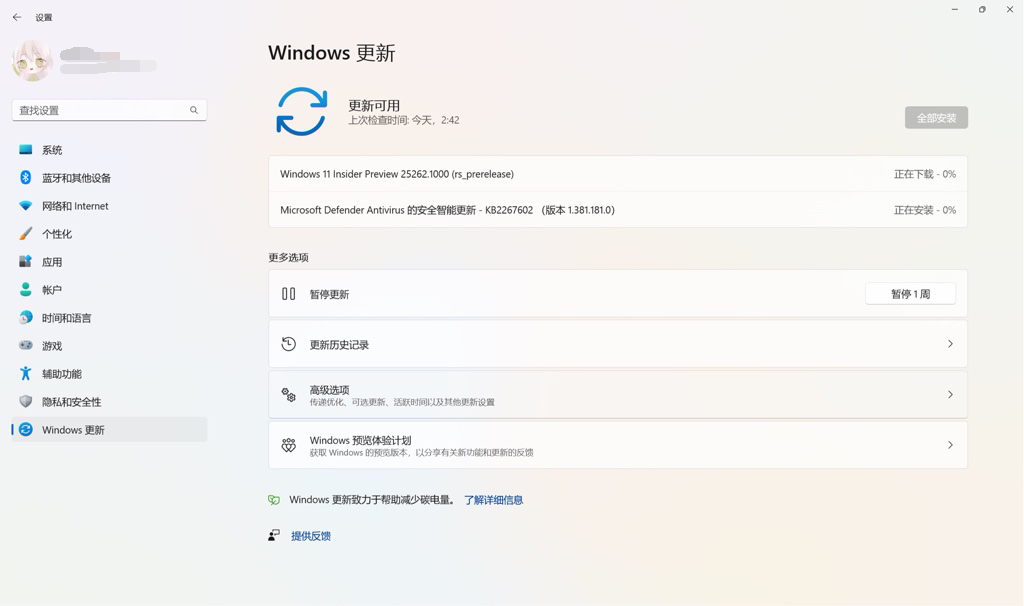
Task: Click the magnifier icon in search box
Action: 194,110
